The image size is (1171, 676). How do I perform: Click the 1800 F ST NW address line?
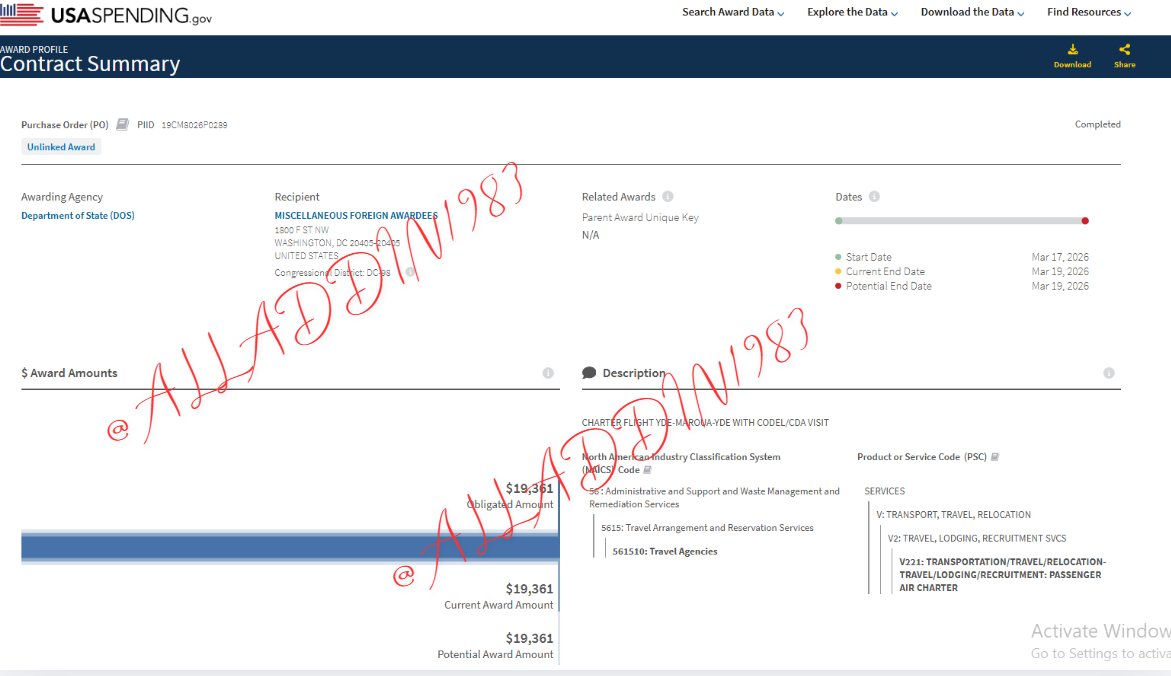pyautogui.click(x=301, y=230)
